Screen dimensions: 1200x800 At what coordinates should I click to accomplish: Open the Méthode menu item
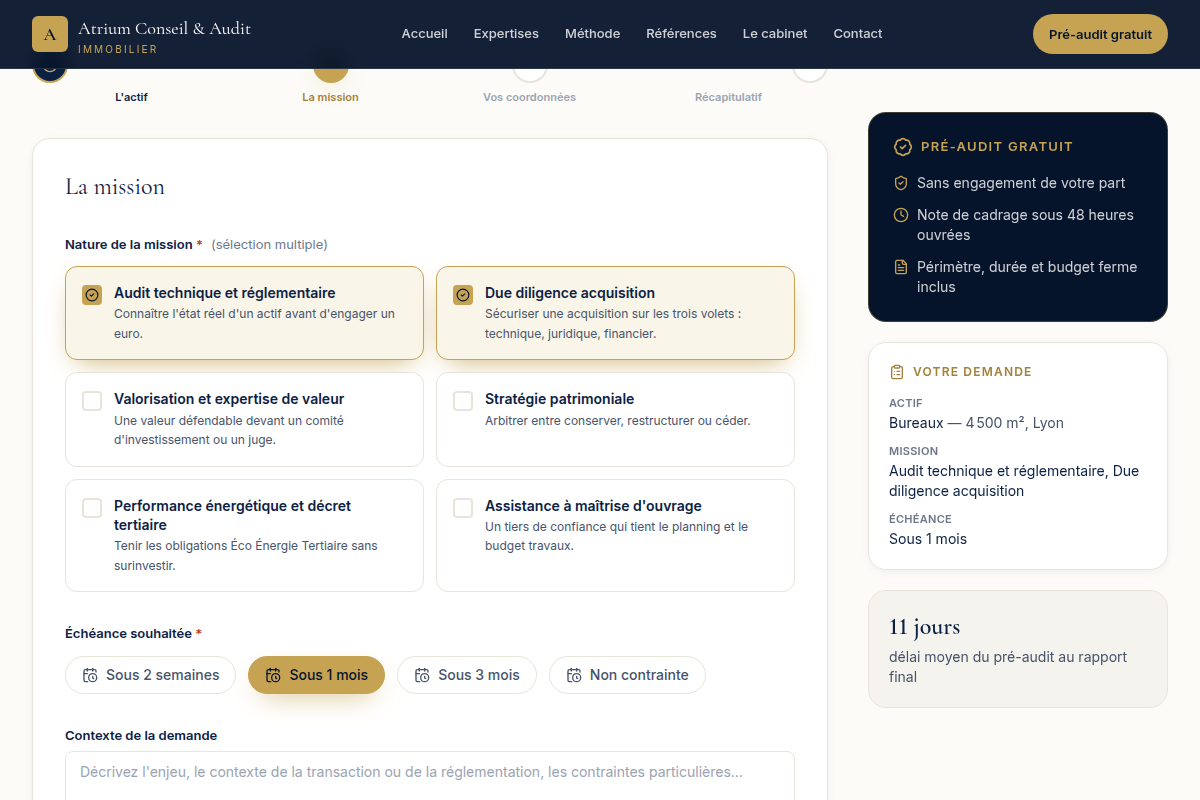pyautogui.click(x=592, y=34)
